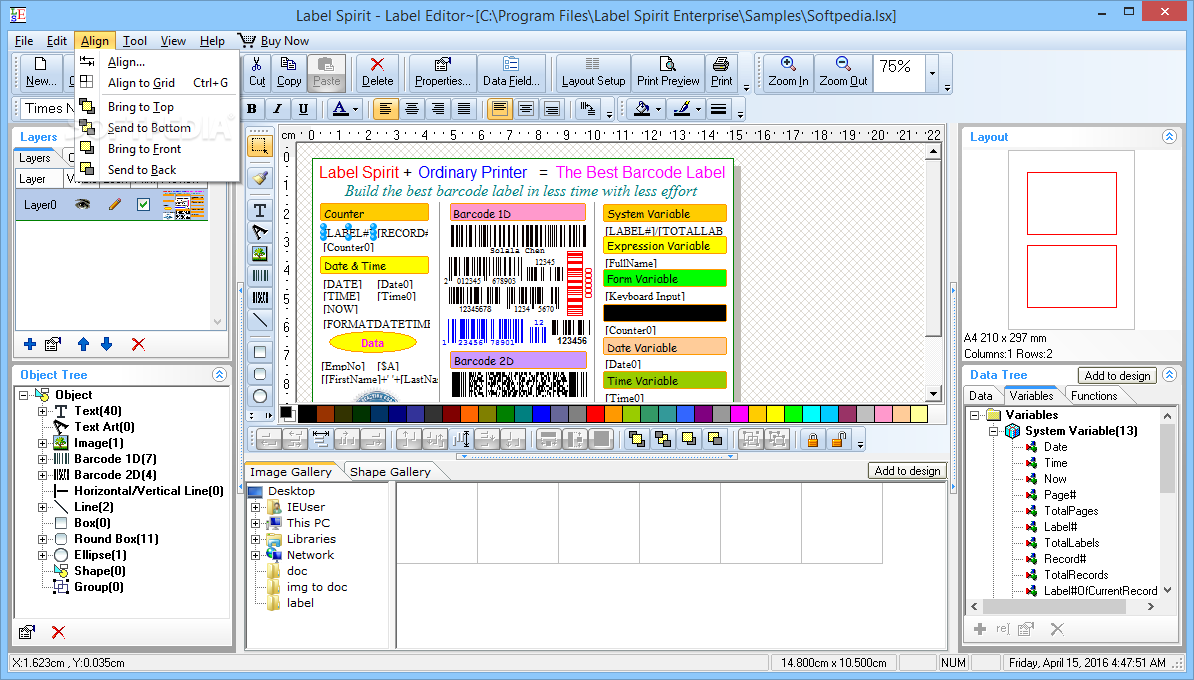1194x680 pixels.
Task: Click the Cut toolbar icon
Action: 257,72
